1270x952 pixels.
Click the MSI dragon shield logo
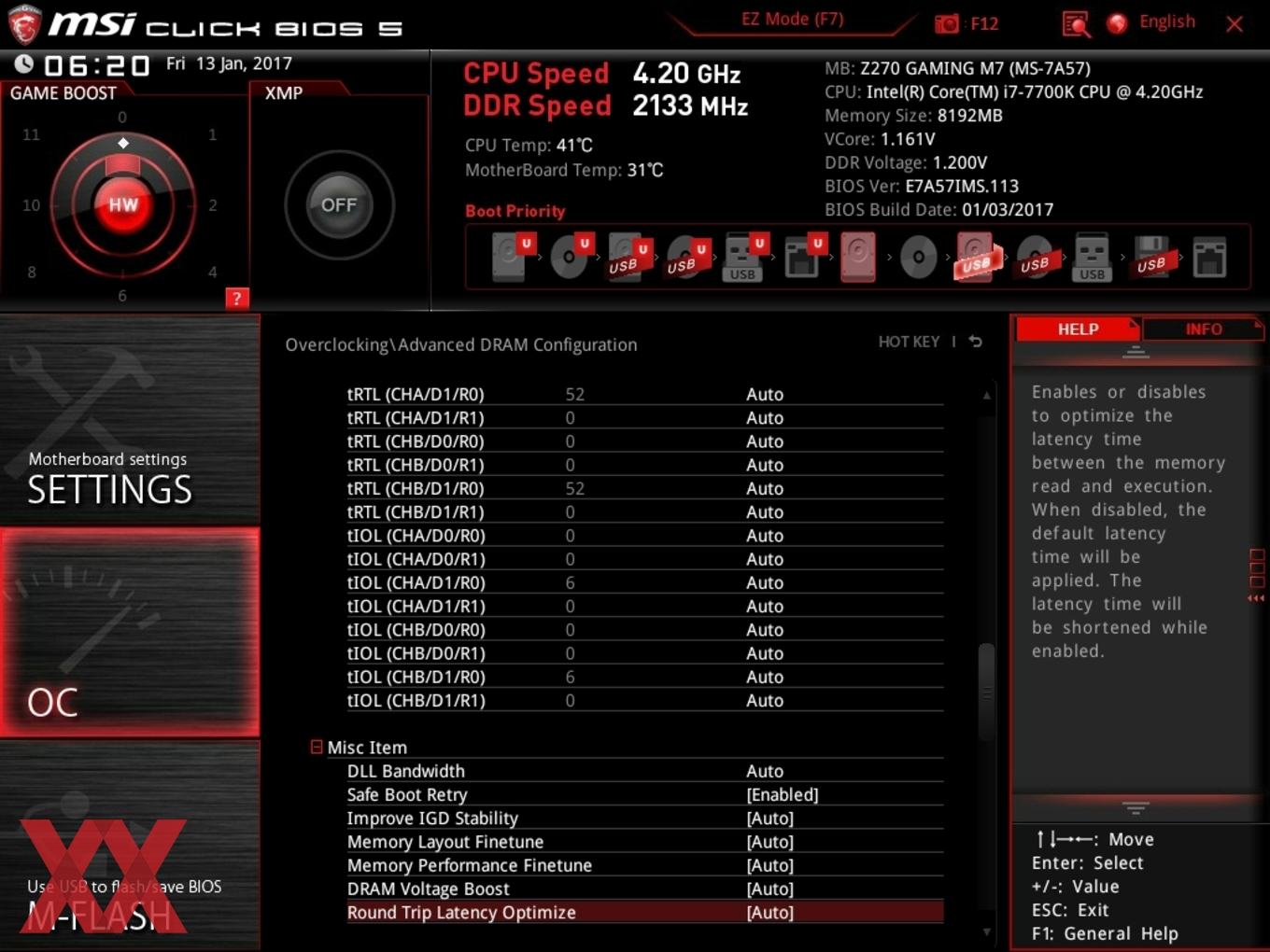click(x=23, y=24)
